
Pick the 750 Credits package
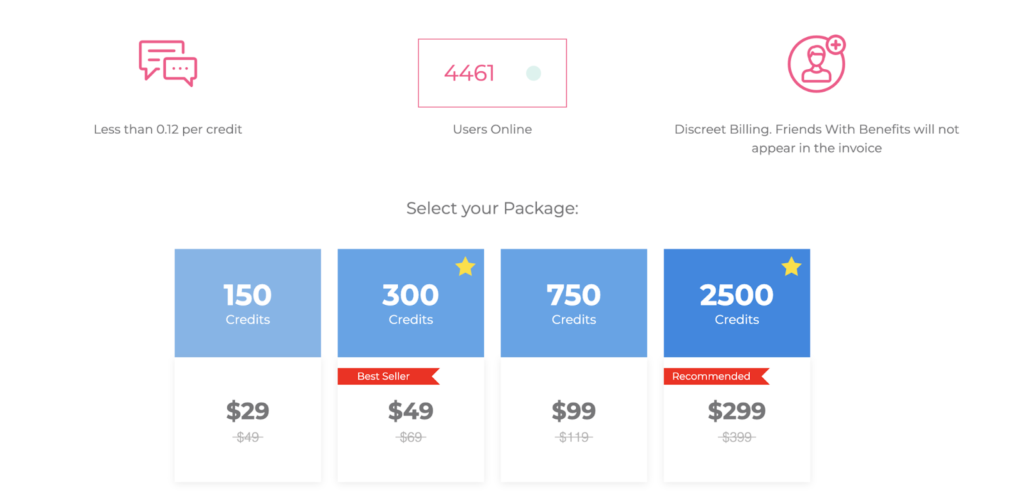click(x=574, y=303)
